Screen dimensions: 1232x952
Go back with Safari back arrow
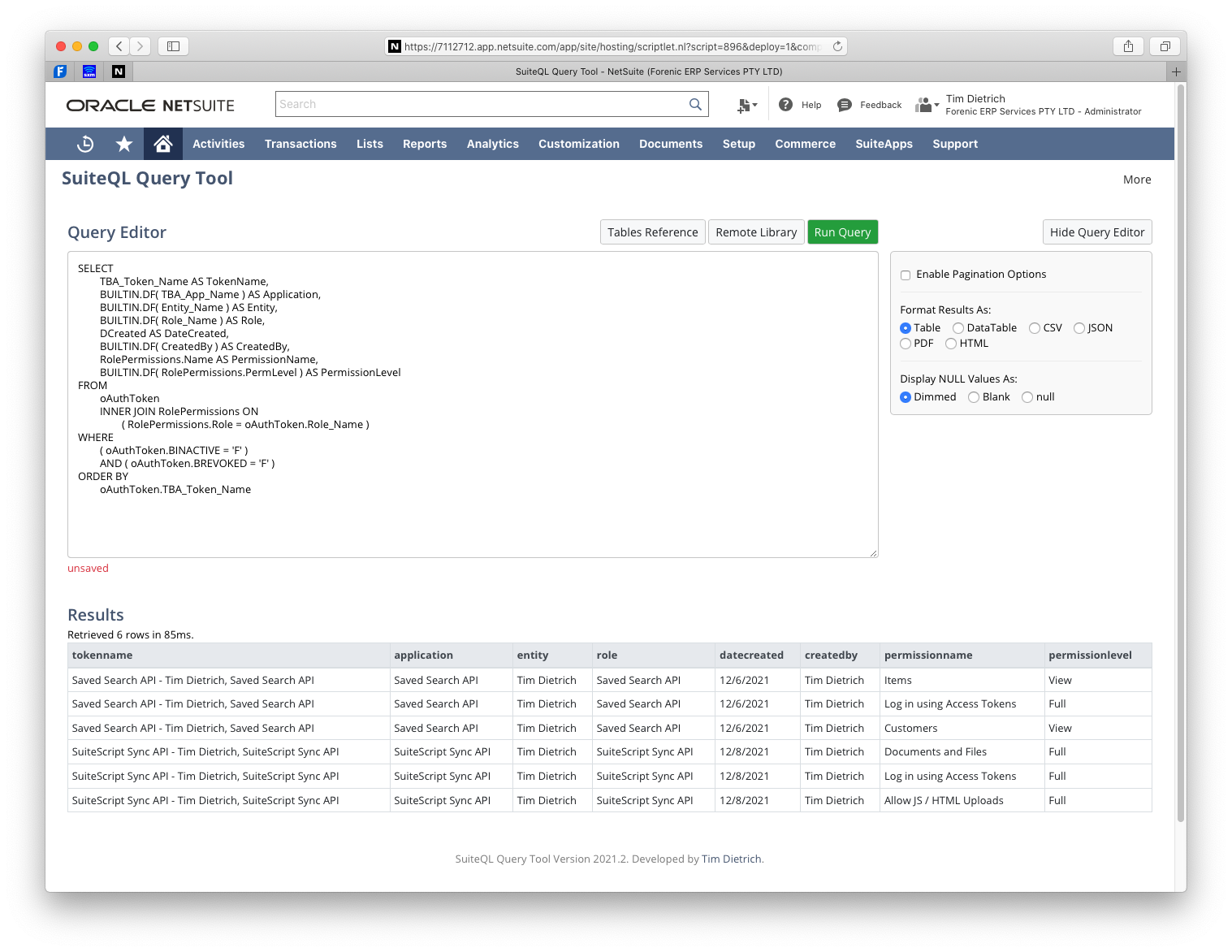point(119,46)
